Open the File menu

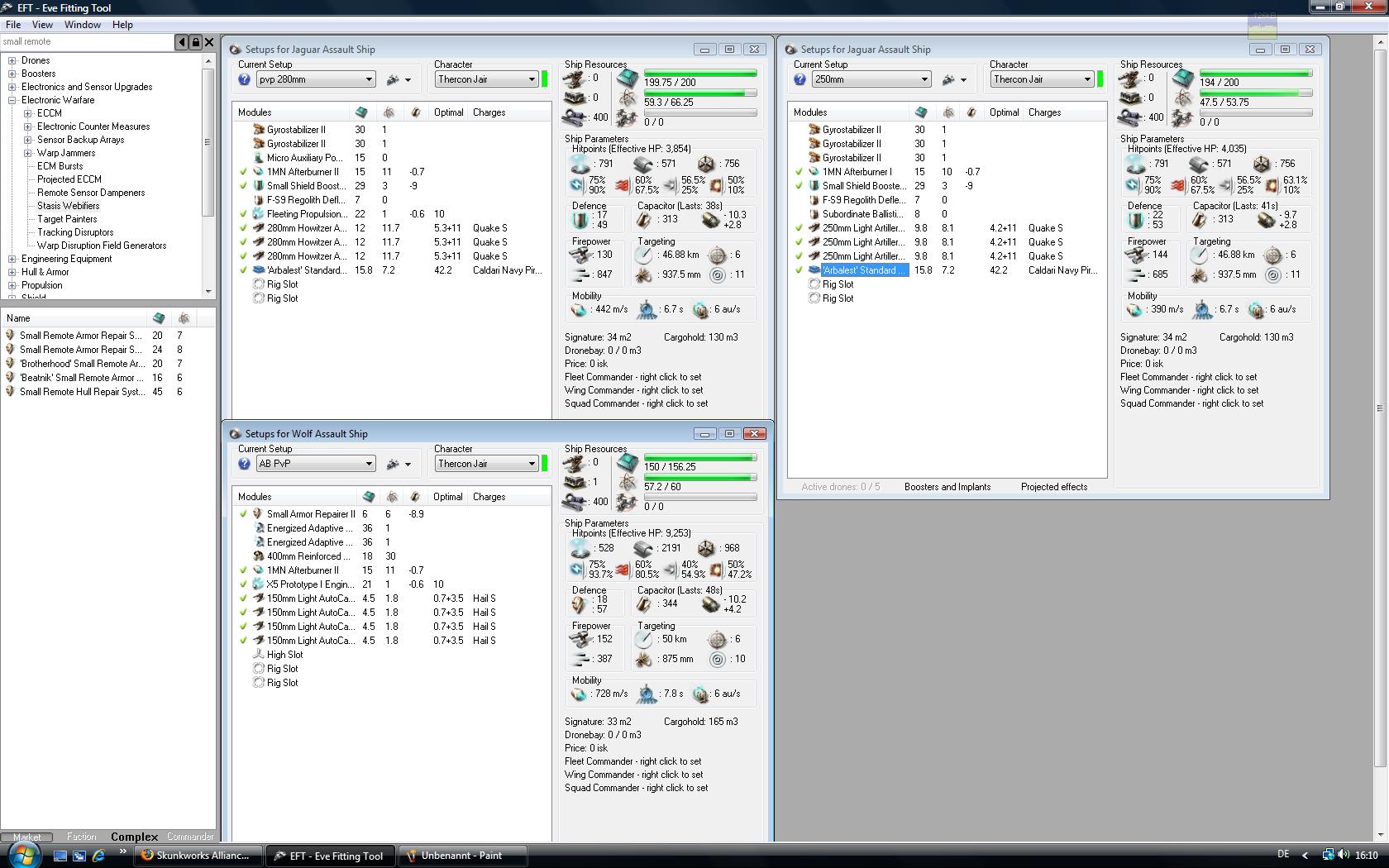click(13, 25)
